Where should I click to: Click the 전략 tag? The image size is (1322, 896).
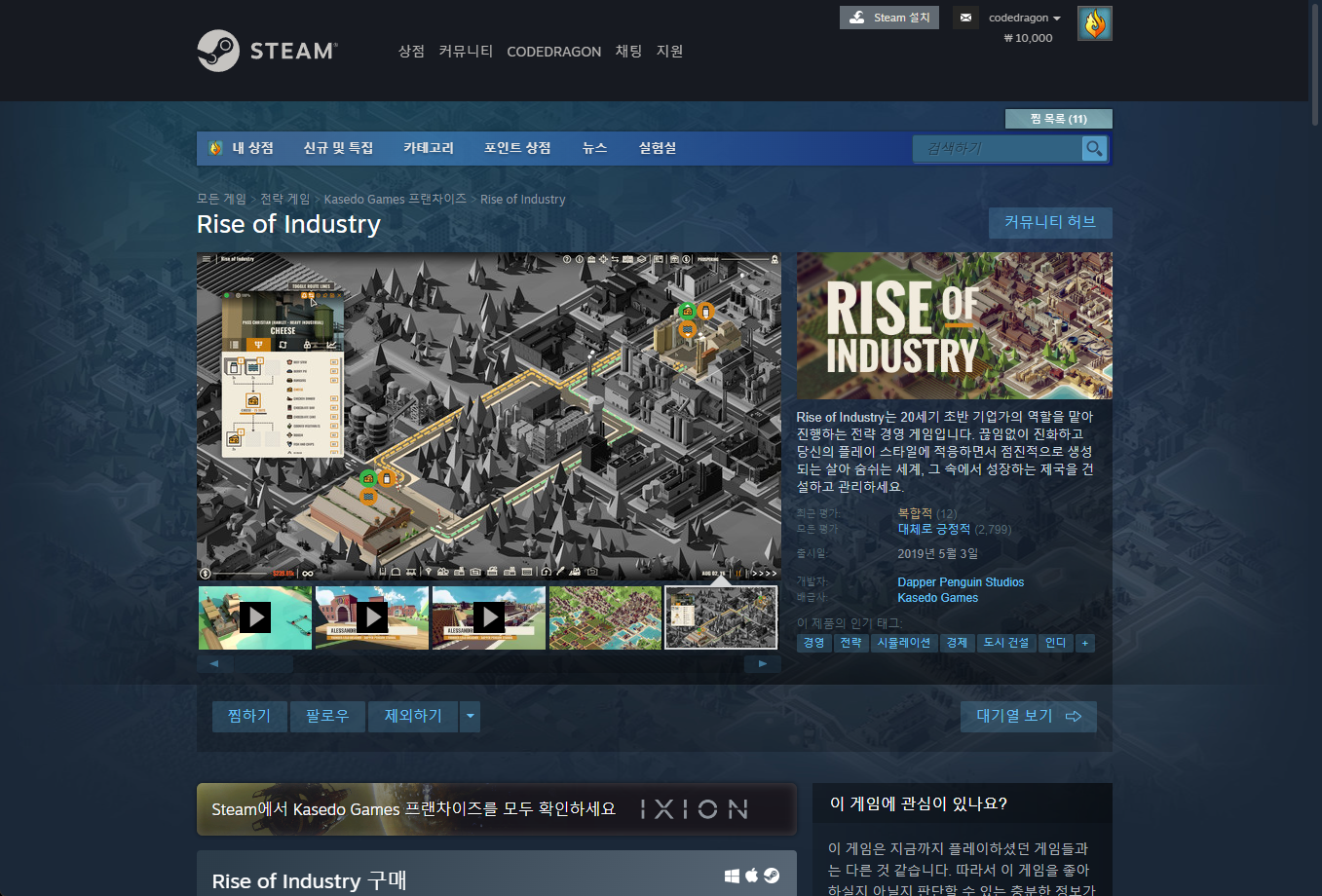[850, 643]
